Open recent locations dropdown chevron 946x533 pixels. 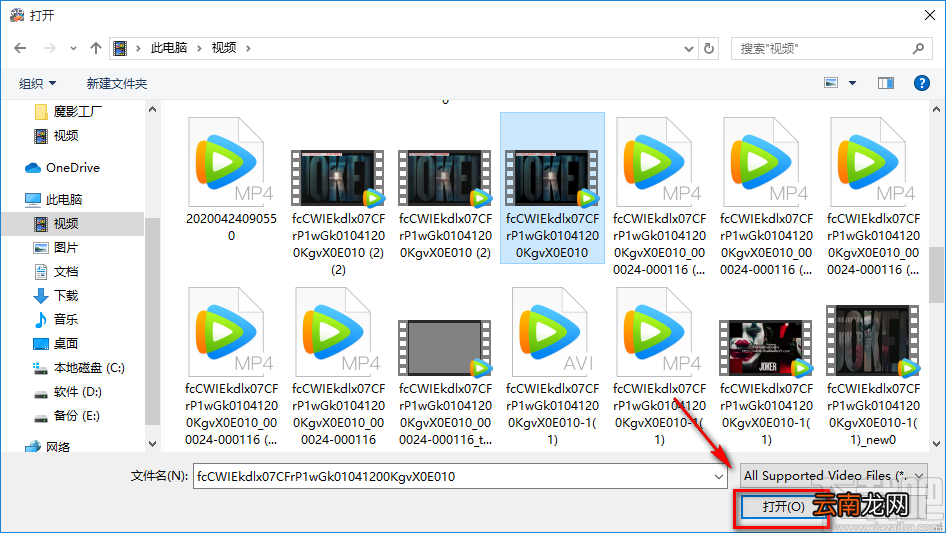pyautogui.click(x=73, y=48)
